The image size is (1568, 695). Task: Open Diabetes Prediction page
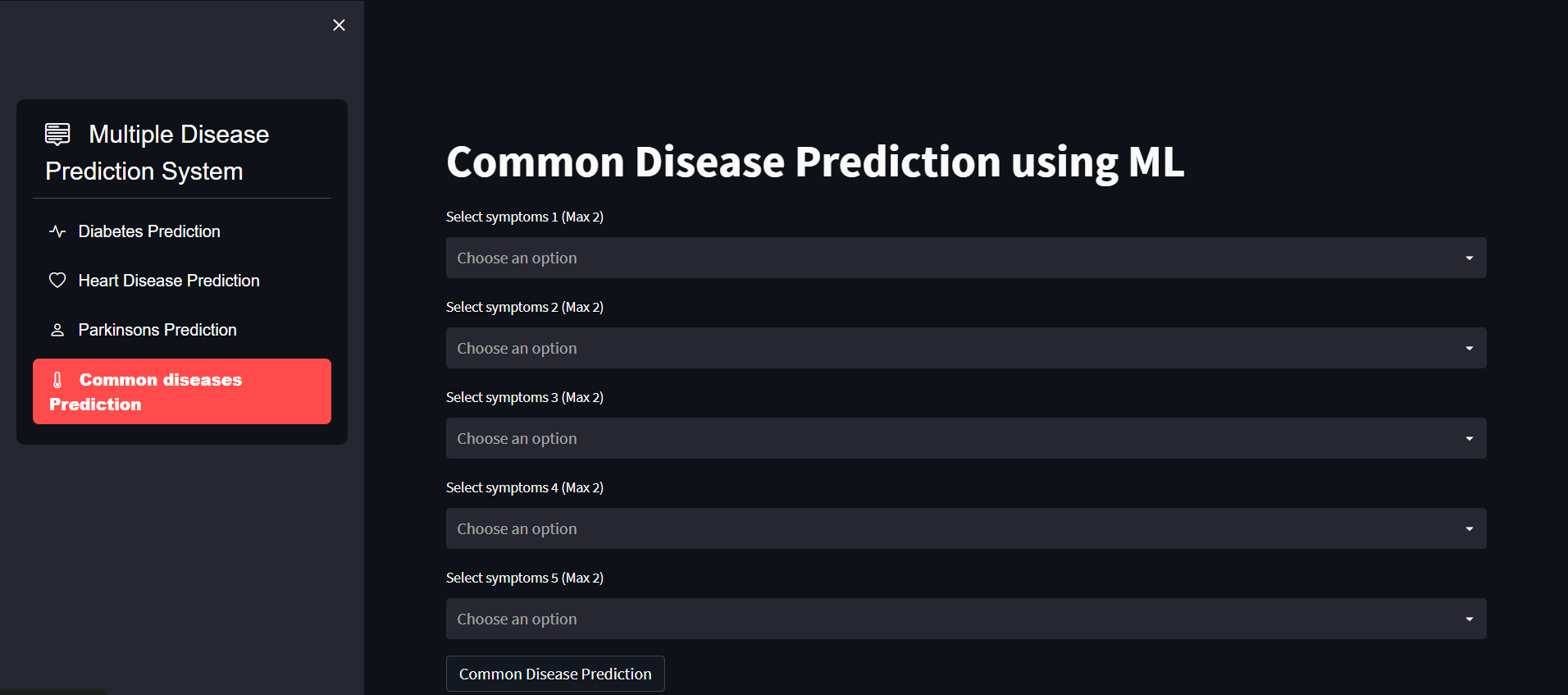click(149, 231)
